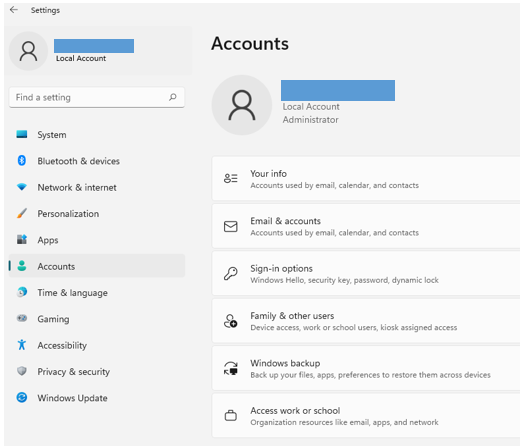Click the Accounts person icon in sidebar
The width and height of the screenshot is (526, 446).
click(x=22, y=266)
